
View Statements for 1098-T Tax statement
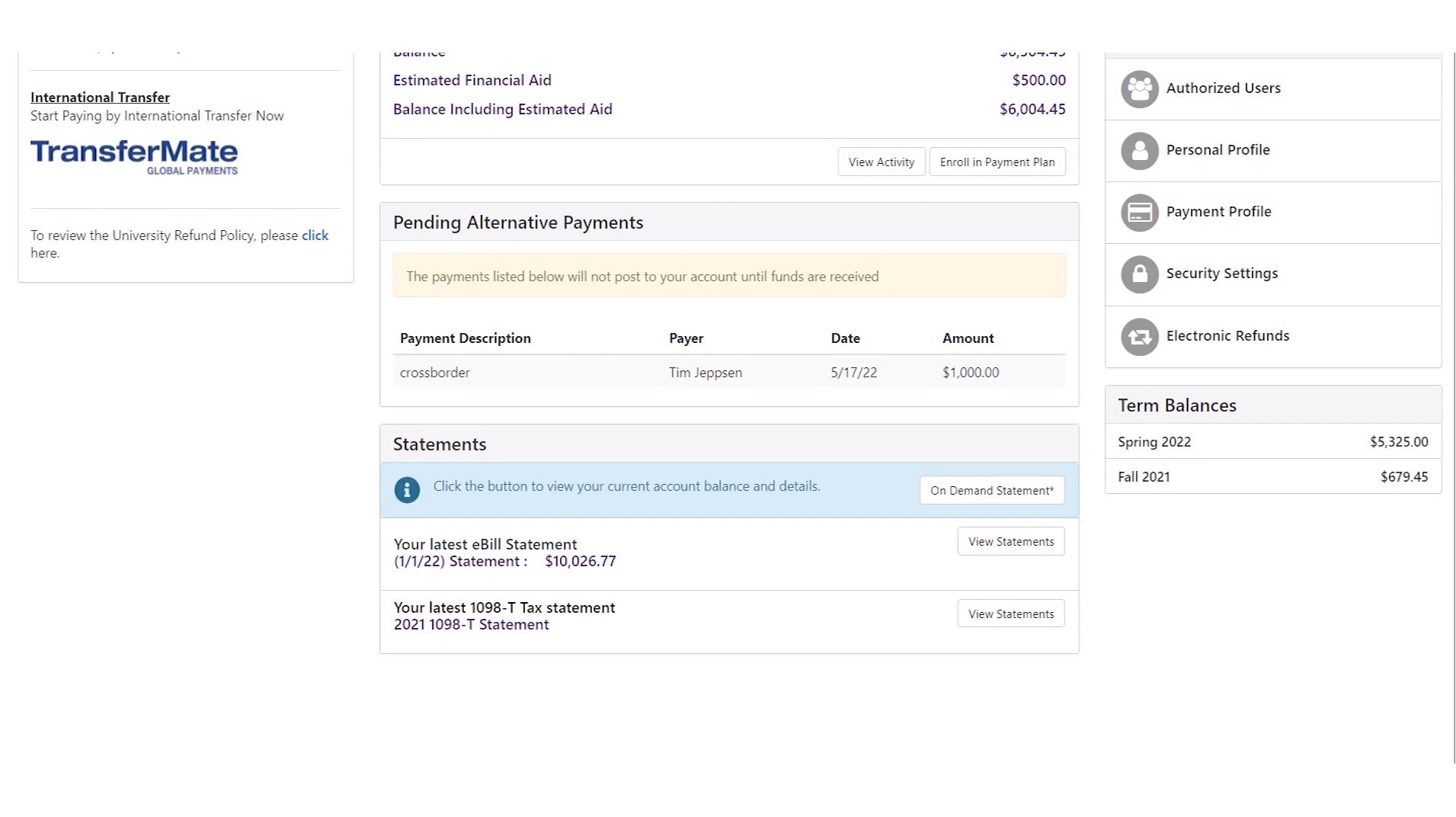pos(1010,614)
